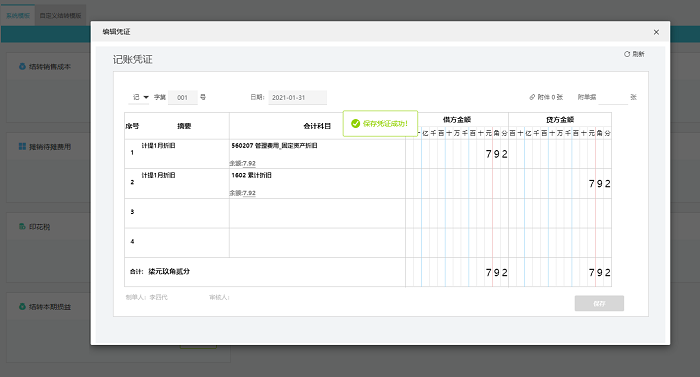Click the 结转销售成本 icon in background
The height and width of the screenshot is (377, 700).
22,66
